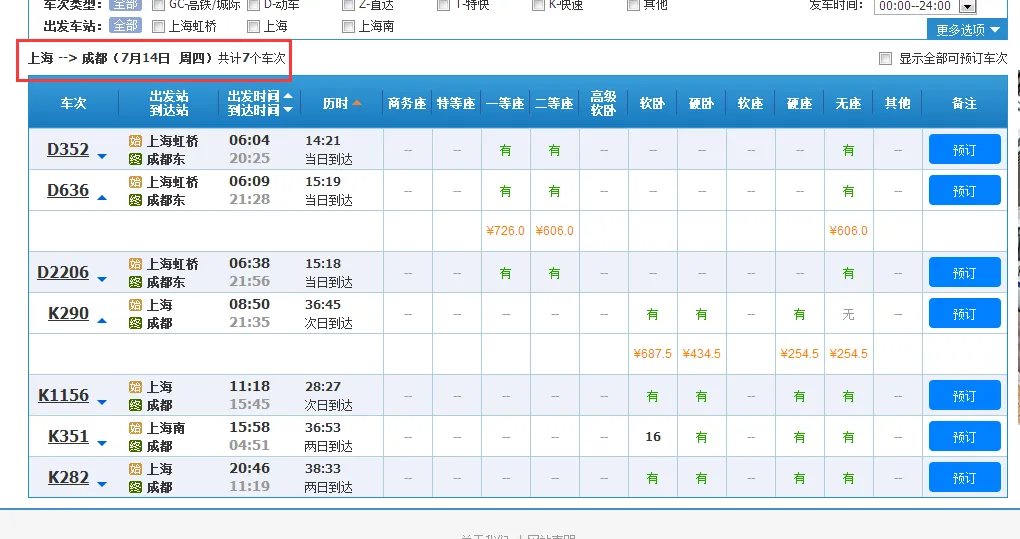Check 上海虹桥 departure station
Viewport: 1020px width, 539px height.
coord(158,26)
